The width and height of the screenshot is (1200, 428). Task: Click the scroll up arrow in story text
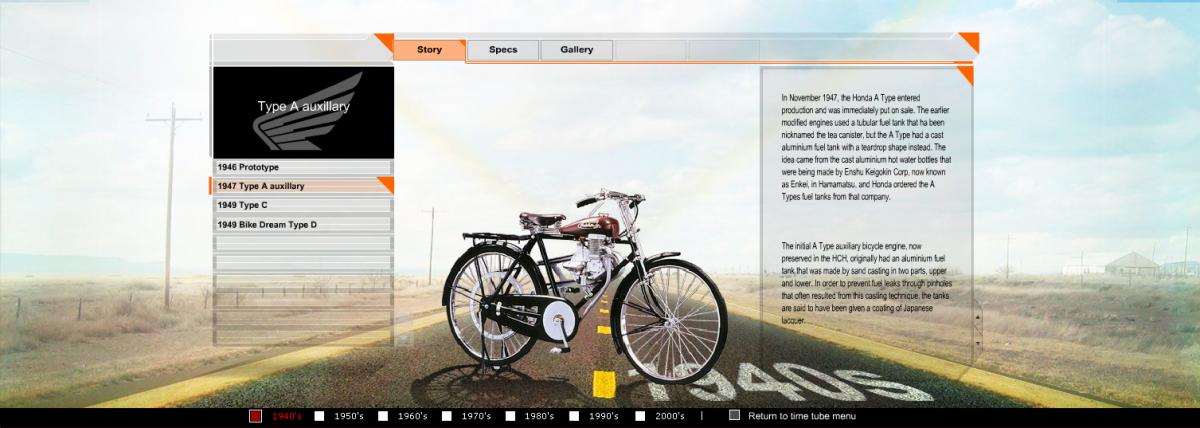click(x=977, y=316)
